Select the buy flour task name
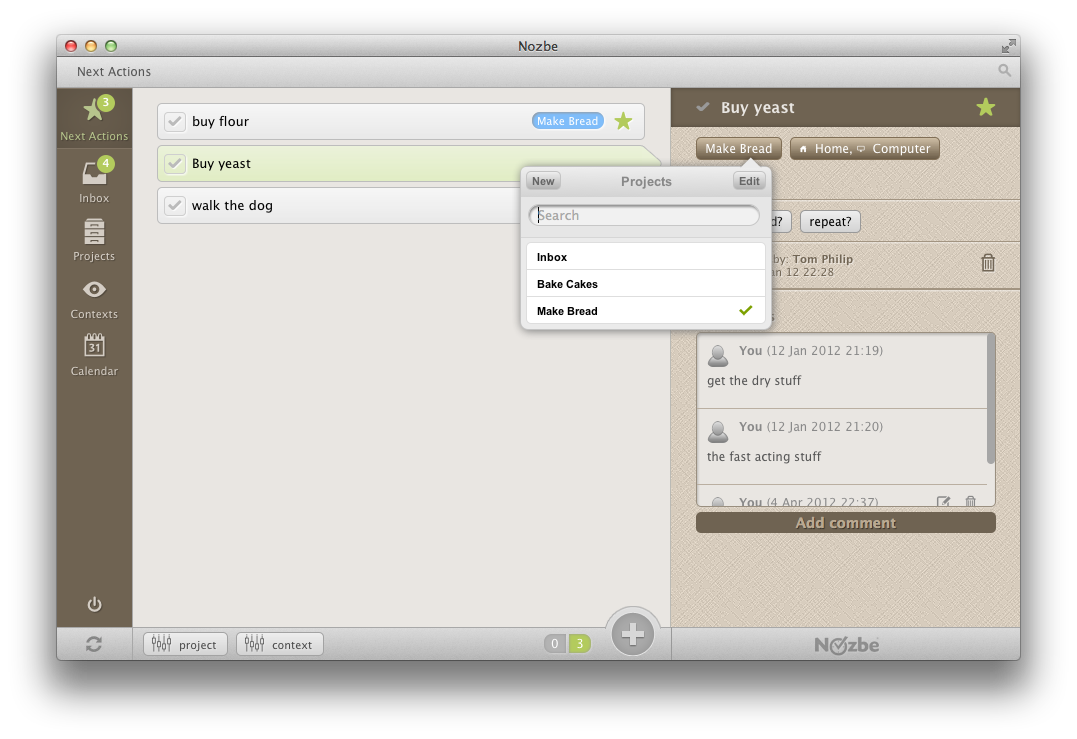Viewport: 1077px width, 739px height. pyautogui.click(x=220, y=122)
